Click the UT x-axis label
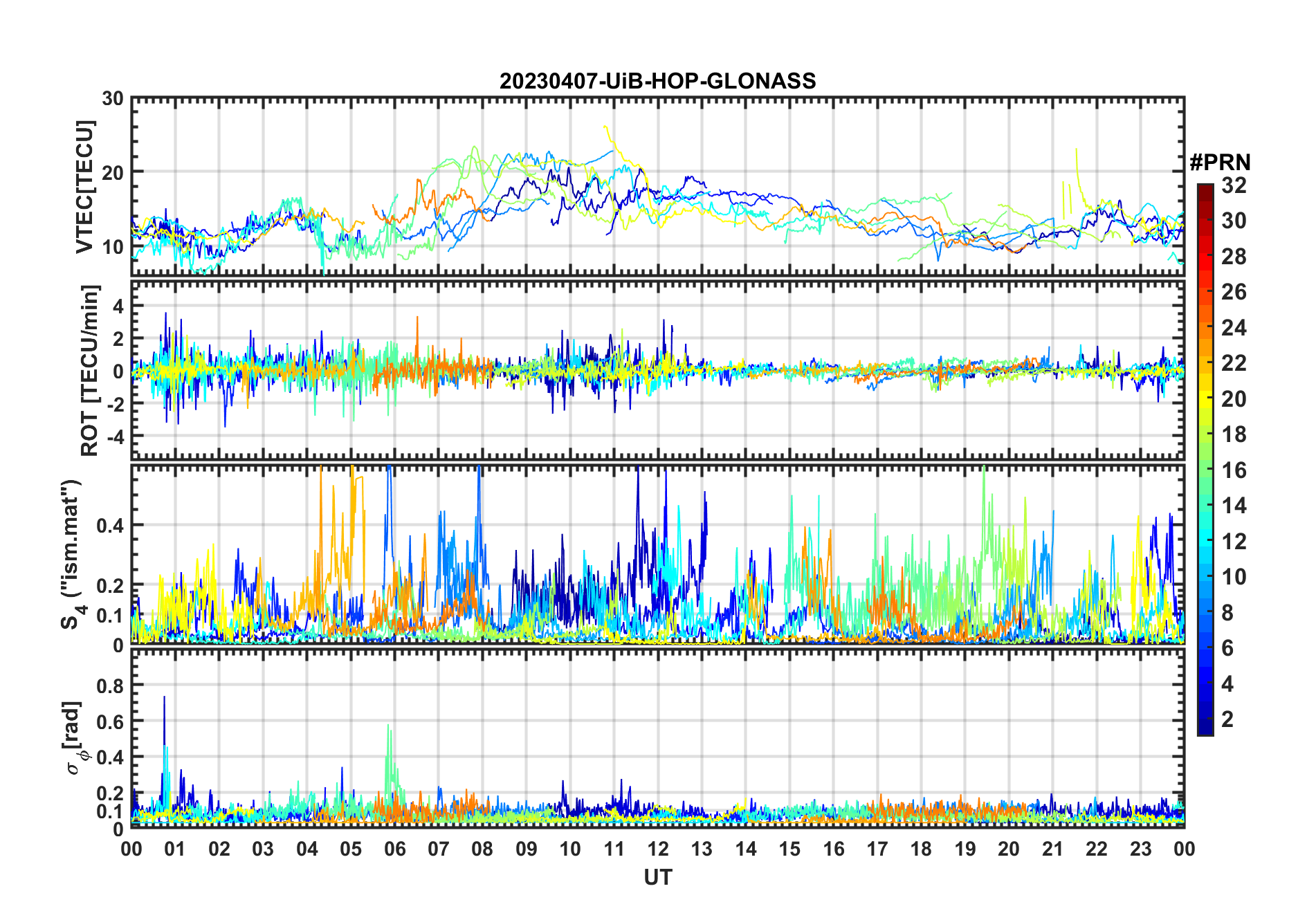1316x920 pixels. [x=657, y=877]
